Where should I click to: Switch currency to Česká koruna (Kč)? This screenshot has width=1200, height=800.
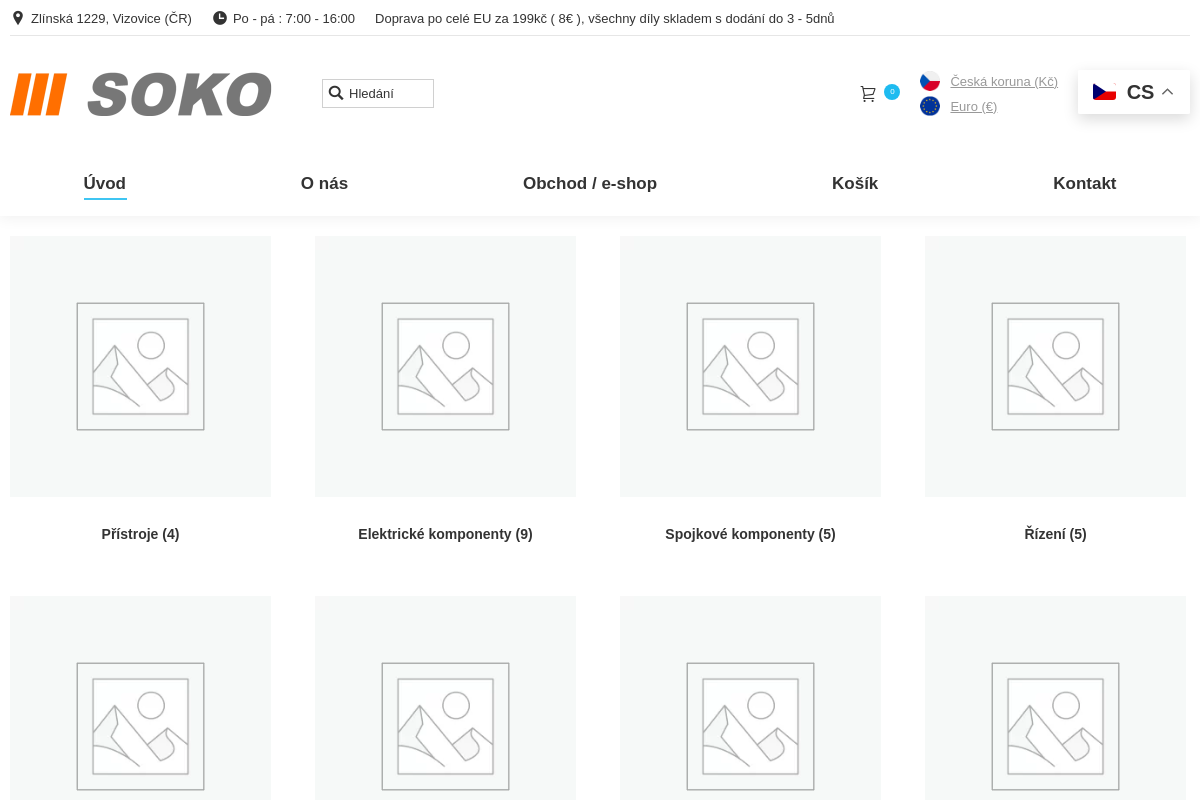pos(1003,81)
